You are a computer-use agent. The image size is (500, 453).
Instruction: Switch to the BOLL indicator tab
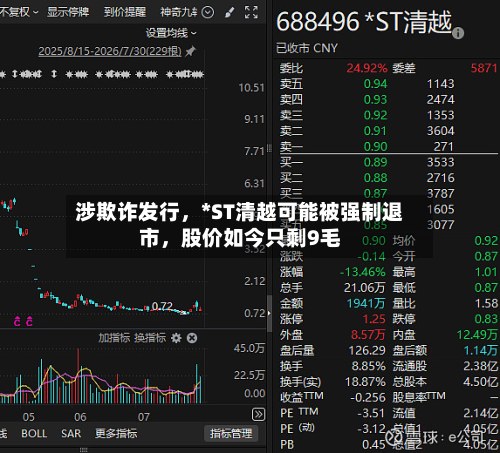34,433
